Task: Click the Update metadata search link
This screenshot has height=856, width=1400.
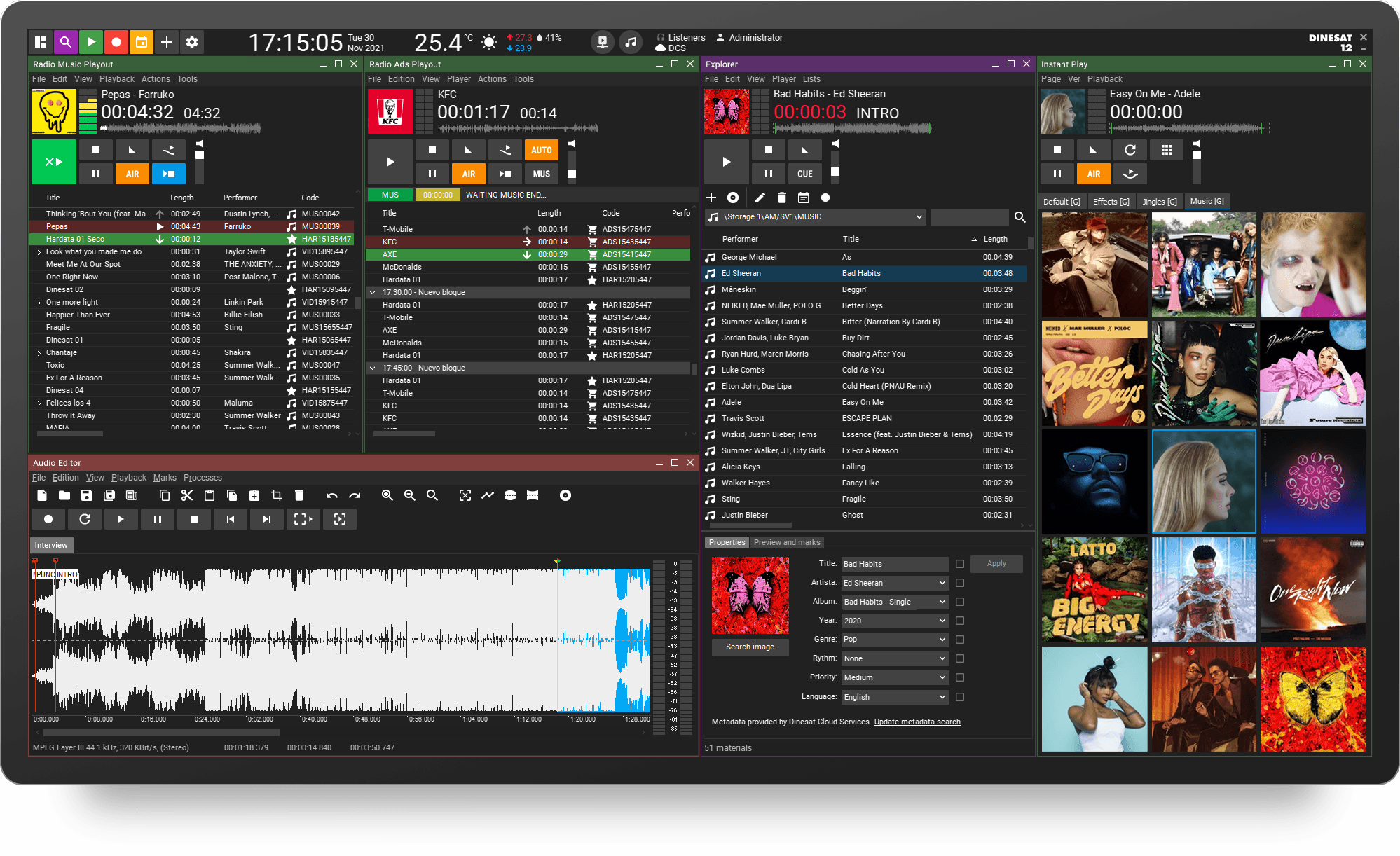Action: pos(917,722)
